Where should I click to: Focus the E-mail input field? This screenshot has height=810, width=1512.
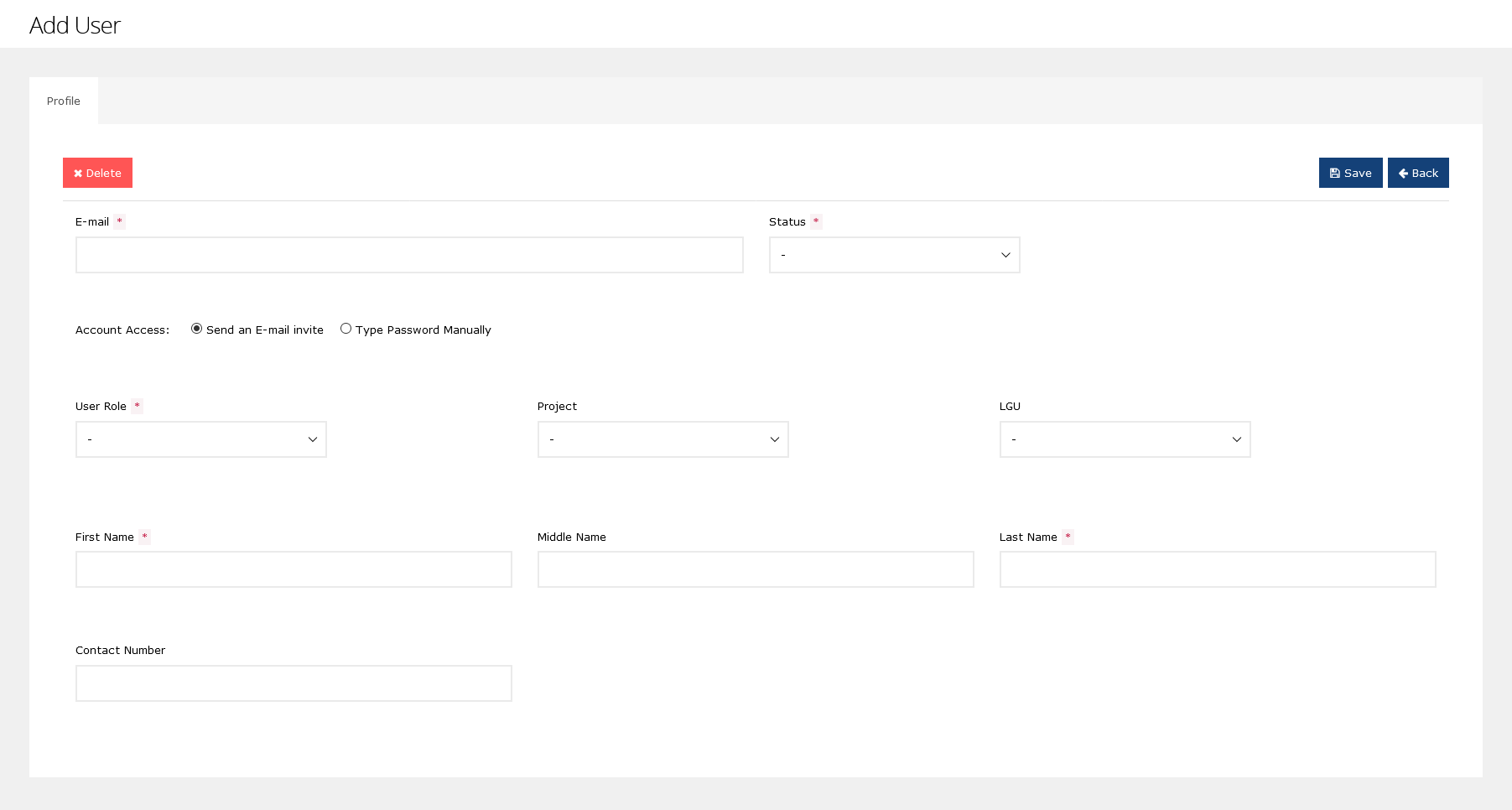point(409,255)
